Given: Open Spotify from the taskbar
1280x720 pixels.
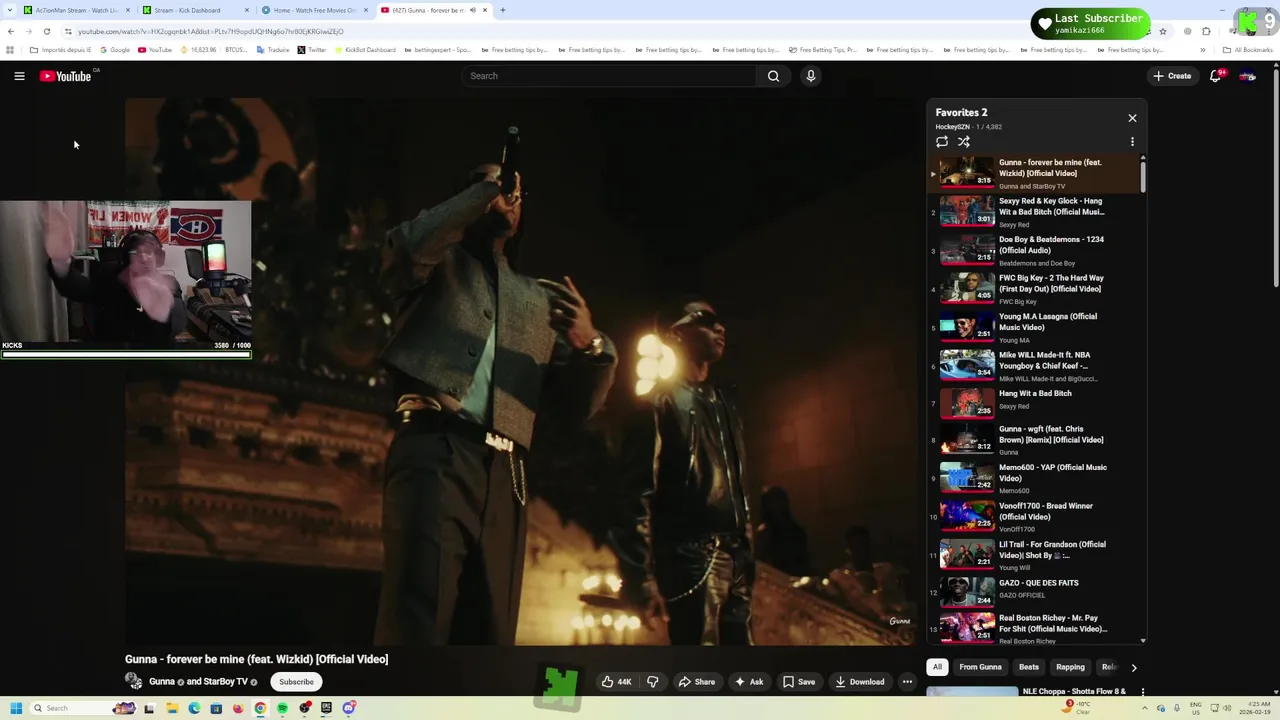Looking at the screenshot, I should (x=282, y=708).
